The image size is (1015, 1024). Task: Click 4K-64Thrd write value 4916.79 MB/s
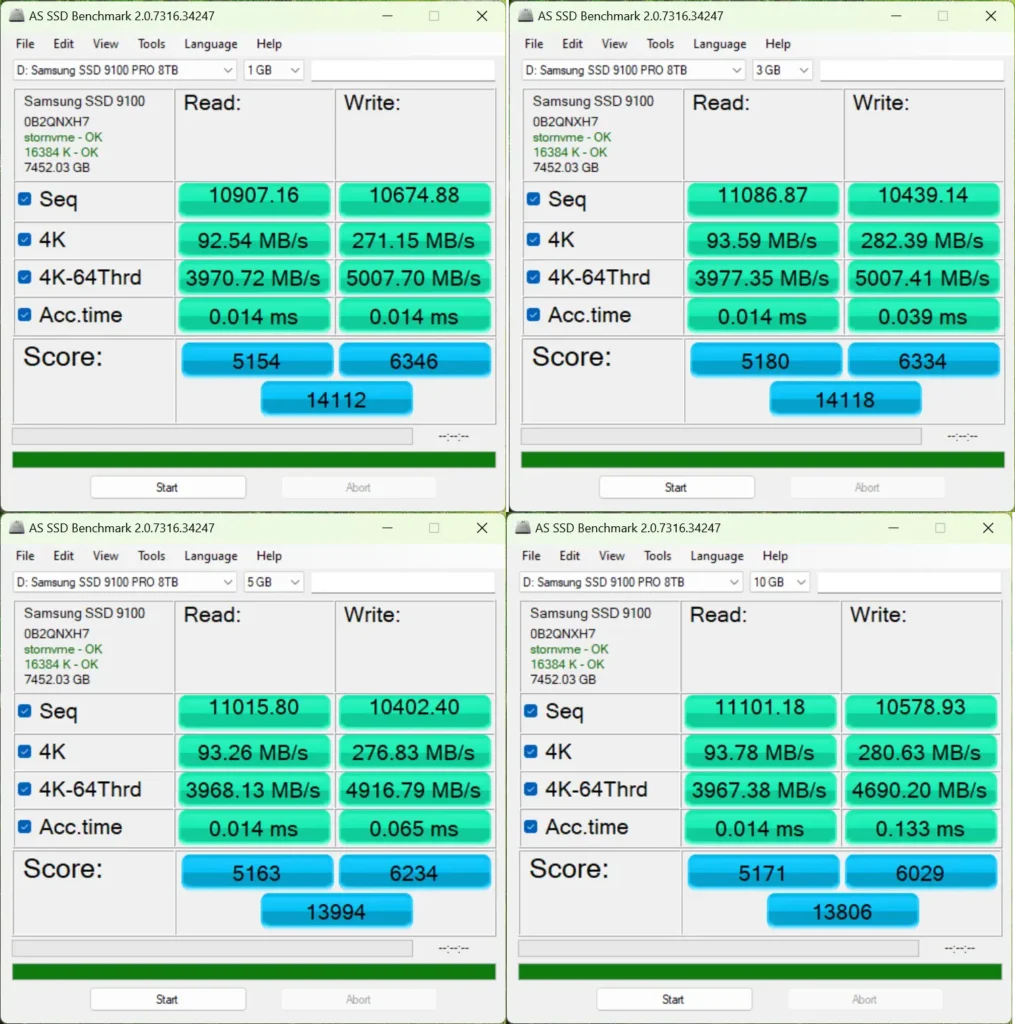[414, 790]
